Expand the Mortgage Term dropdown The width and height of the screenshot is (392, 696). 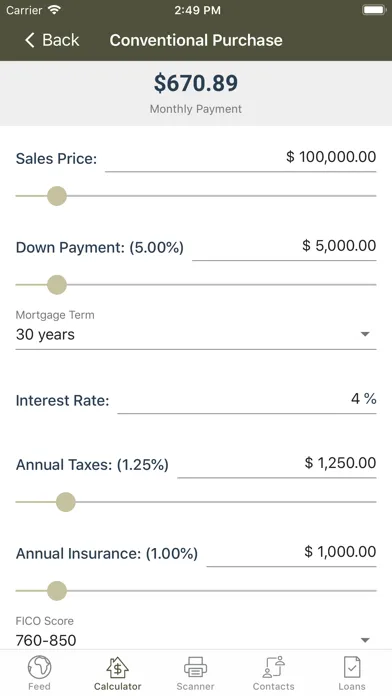[x=365, y=334]
